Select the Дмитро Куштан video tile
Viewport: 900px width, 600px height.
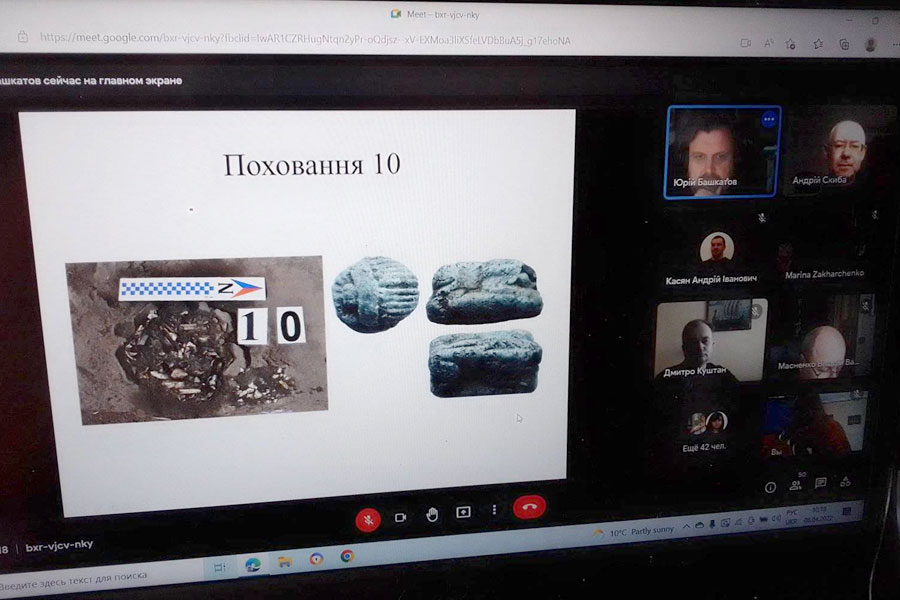(x=711, y=340)
